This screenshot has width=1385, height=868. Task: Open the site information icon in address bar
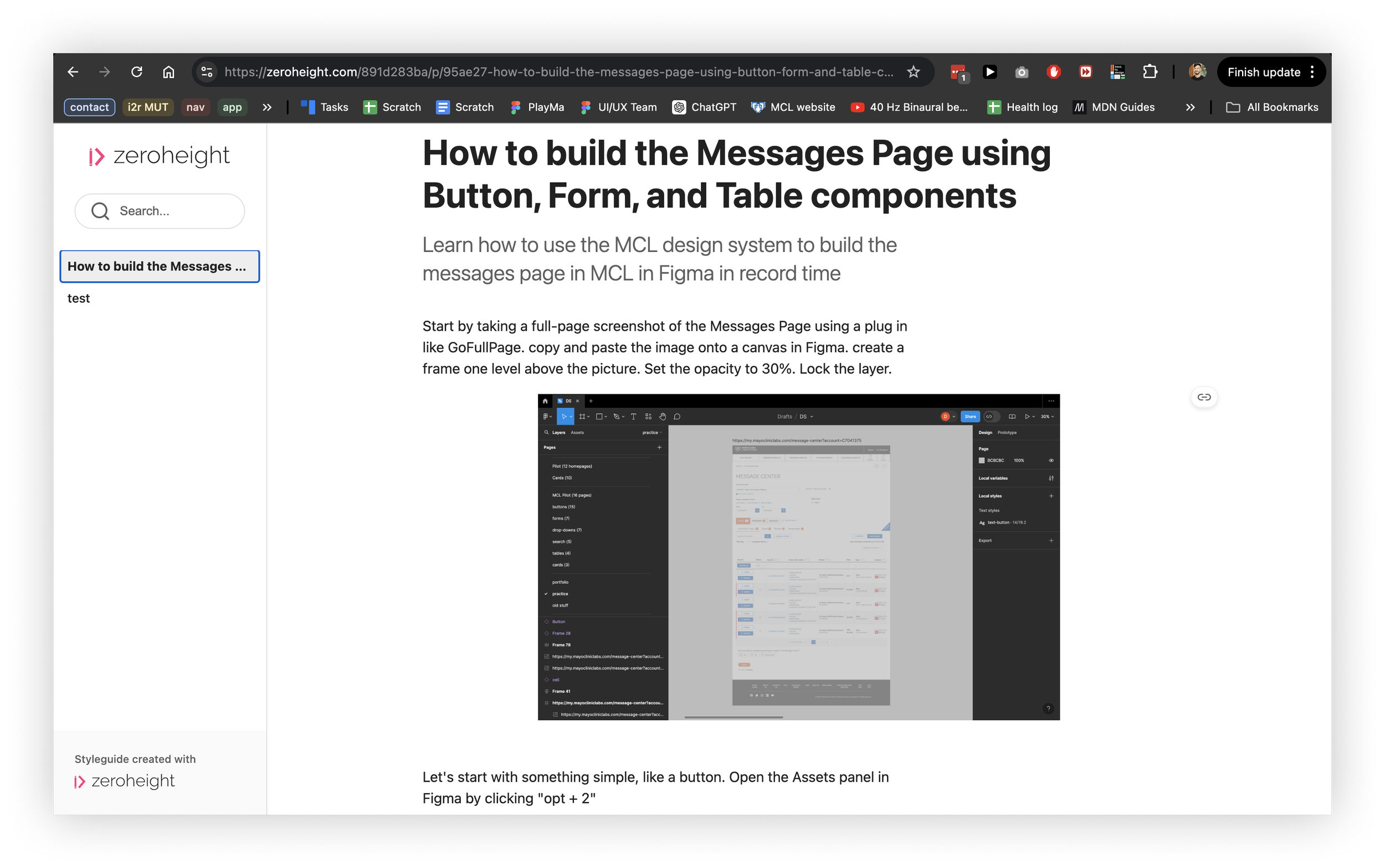207,72
